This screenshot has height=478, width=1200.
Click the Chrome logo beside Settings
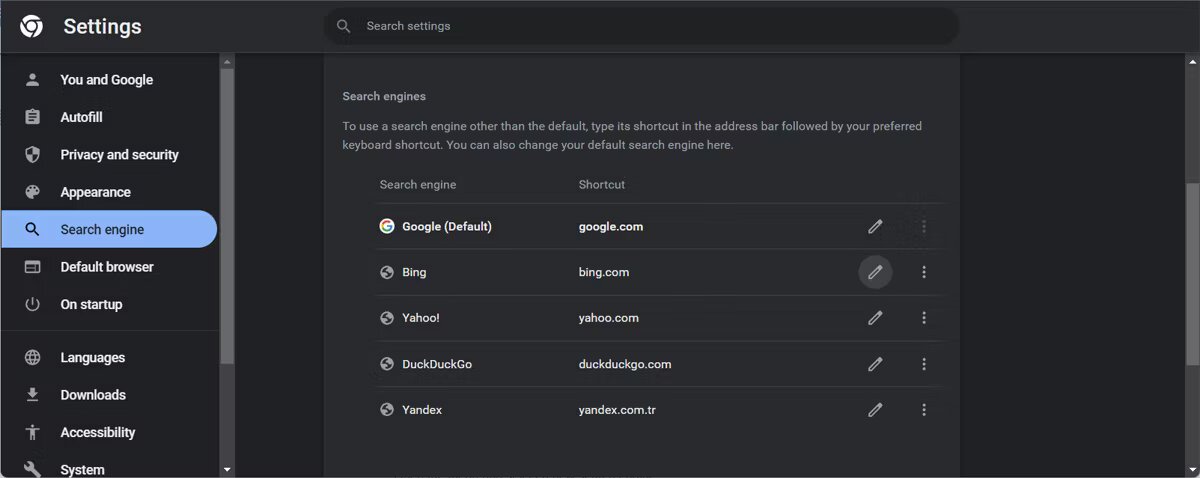click(x=31, y=27)
